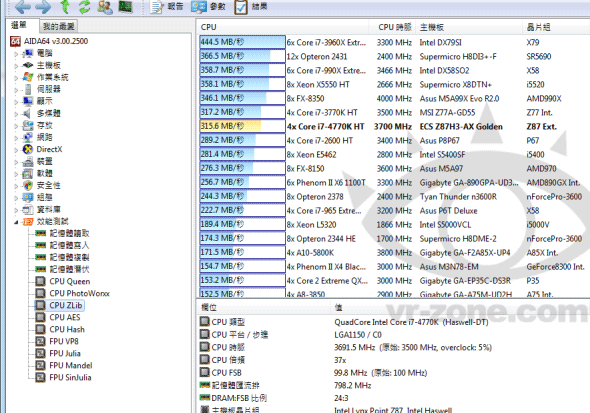Screen dimensions: 590x413
Task: Expand the 作業系統 tree node arrow
Action: (16, 78)
